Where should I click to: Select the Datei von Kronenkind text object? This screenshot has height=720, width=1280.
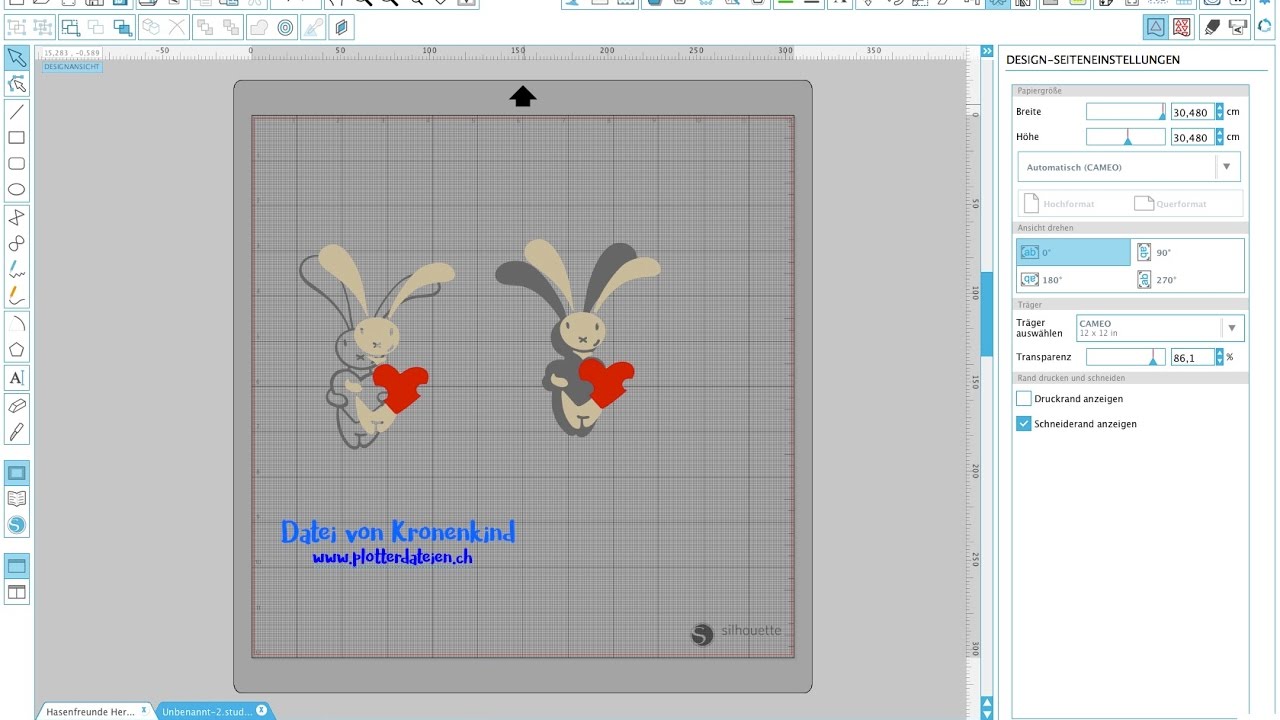tap(398, 532)
